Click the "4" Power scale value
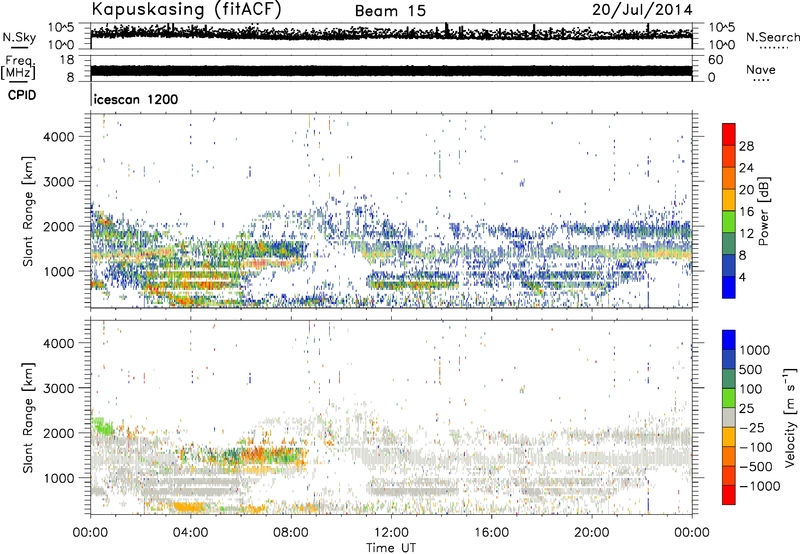The width and height of the screenshot is (800, 554). [743, 277]
